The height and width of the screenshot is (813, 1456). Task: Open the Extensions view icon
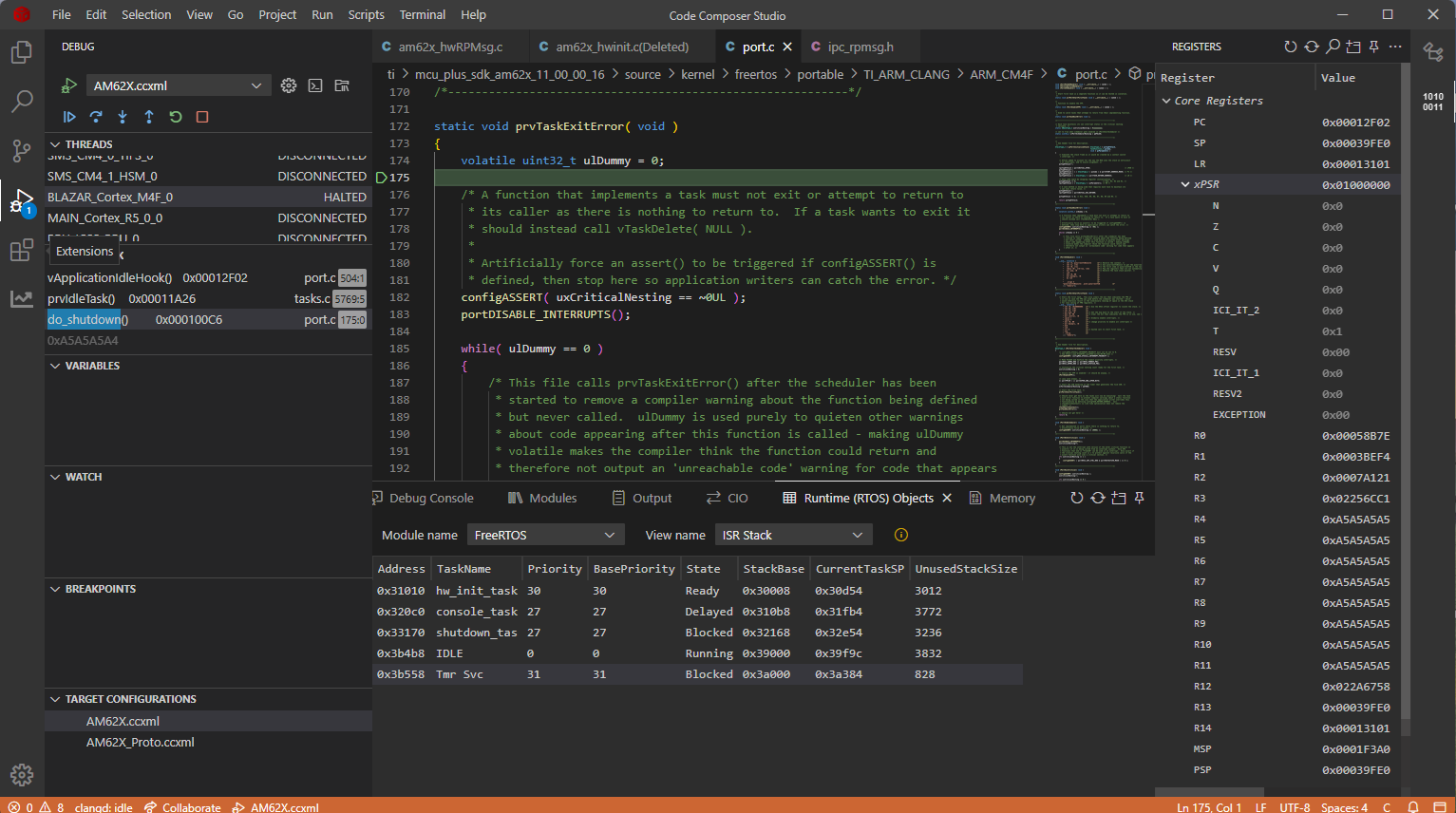click(x=21, y=251)
